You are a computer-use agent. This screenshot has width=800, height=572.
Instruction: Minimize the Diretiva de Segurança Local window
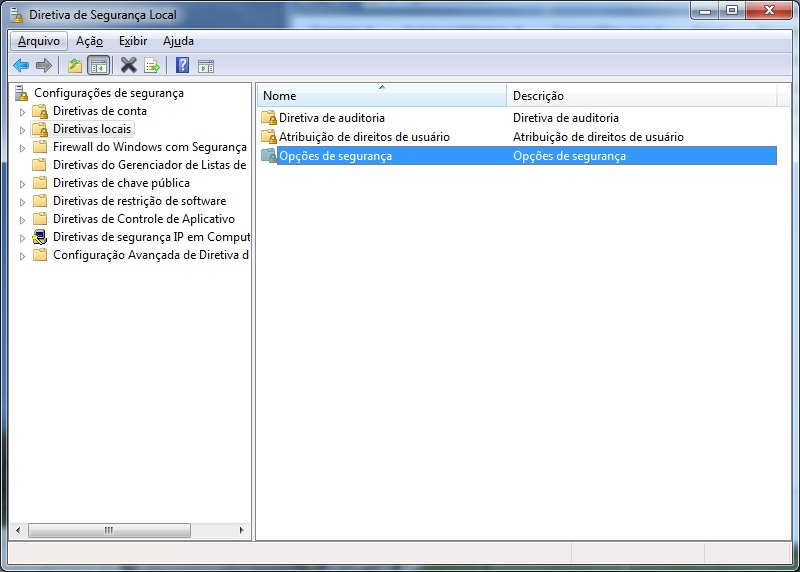coord(705,11)
